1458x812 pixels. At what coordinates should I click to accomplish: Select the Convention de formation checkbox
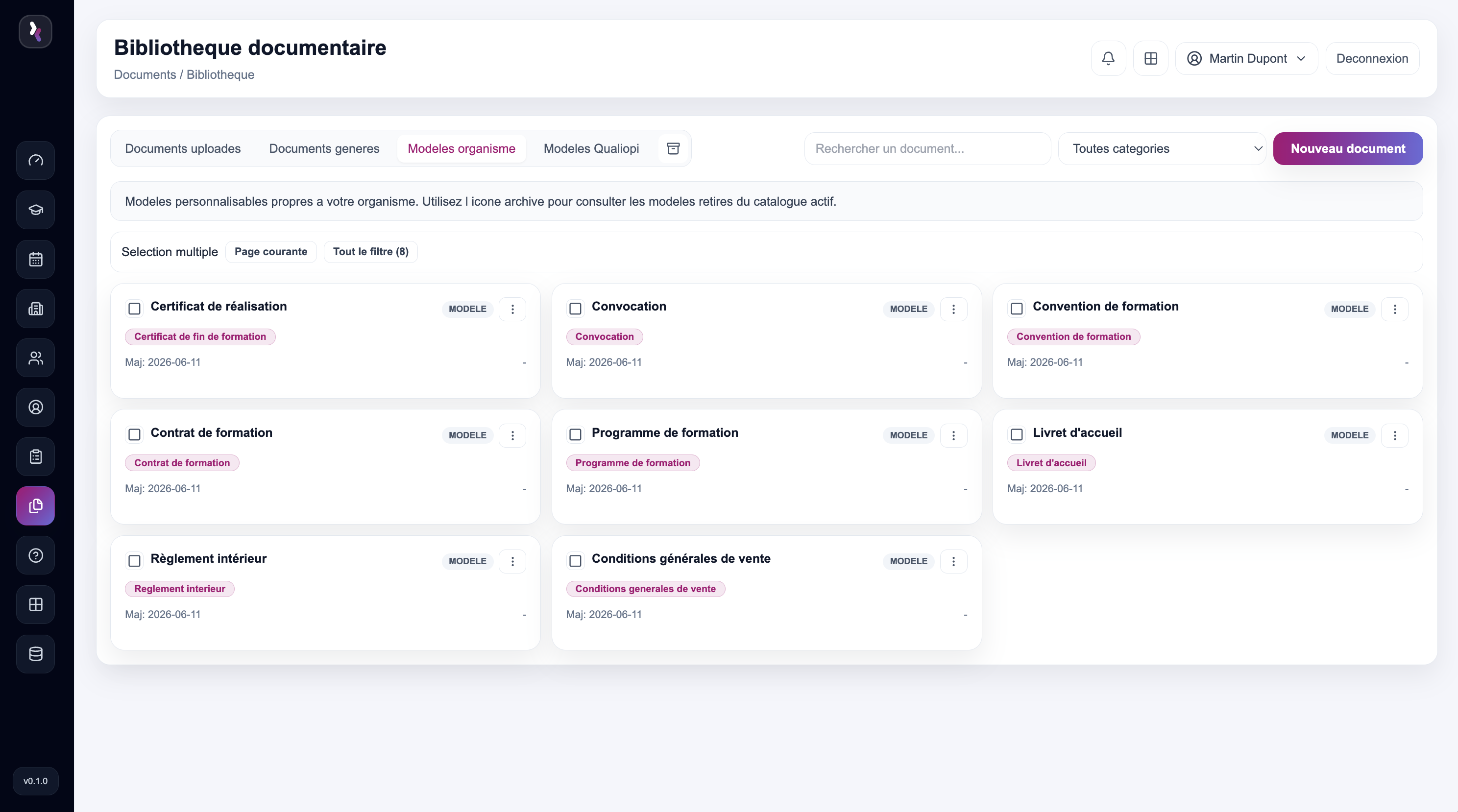click(1017, 309)
